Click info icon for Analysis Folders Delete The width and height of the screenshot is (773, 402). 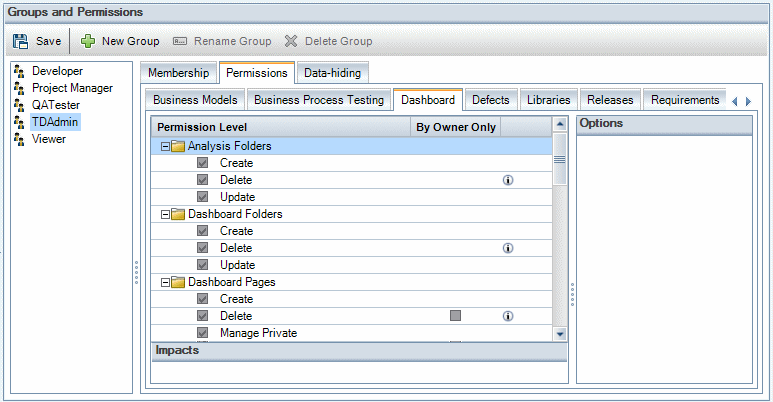(507, 180)
